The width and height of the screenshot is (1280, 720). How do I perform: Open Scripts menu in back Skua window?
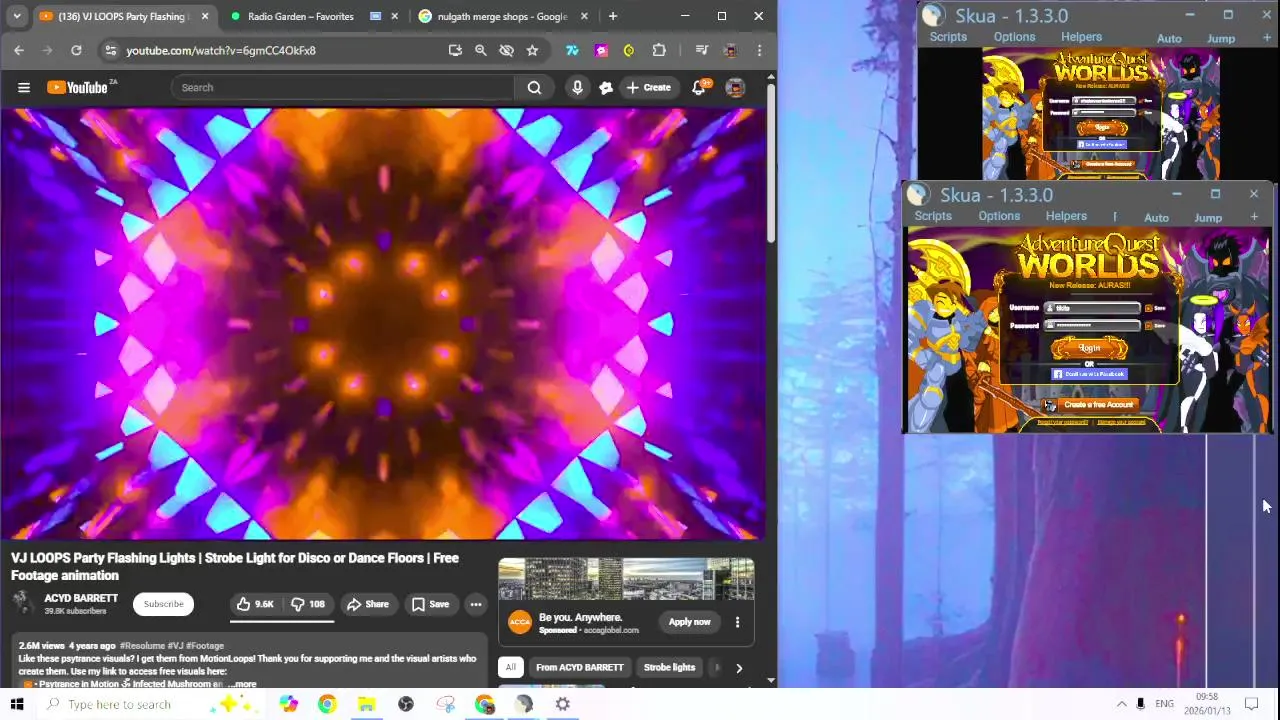(948, 37)
